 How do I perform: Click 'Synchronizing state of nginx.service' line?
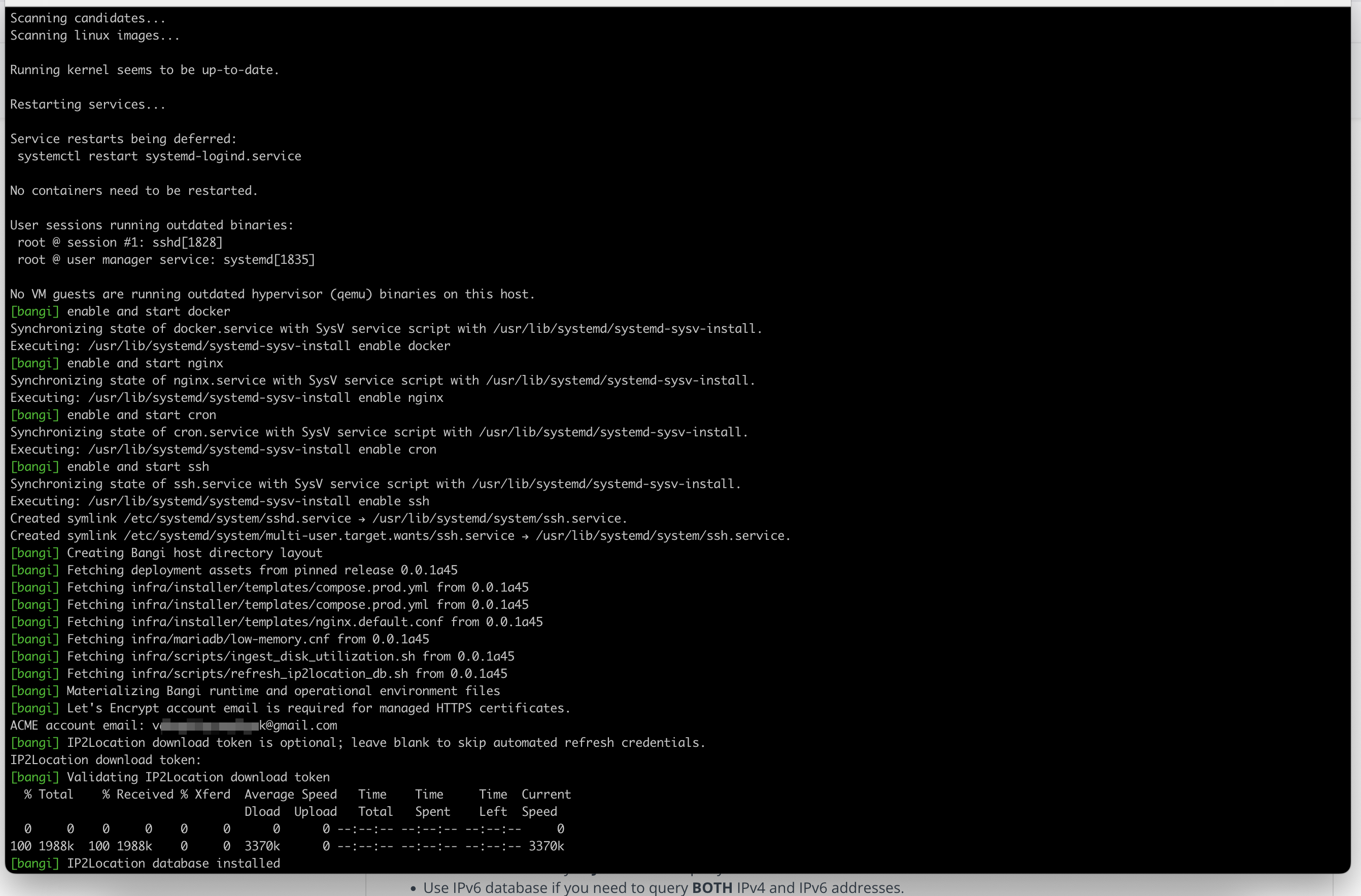(383, 380)
